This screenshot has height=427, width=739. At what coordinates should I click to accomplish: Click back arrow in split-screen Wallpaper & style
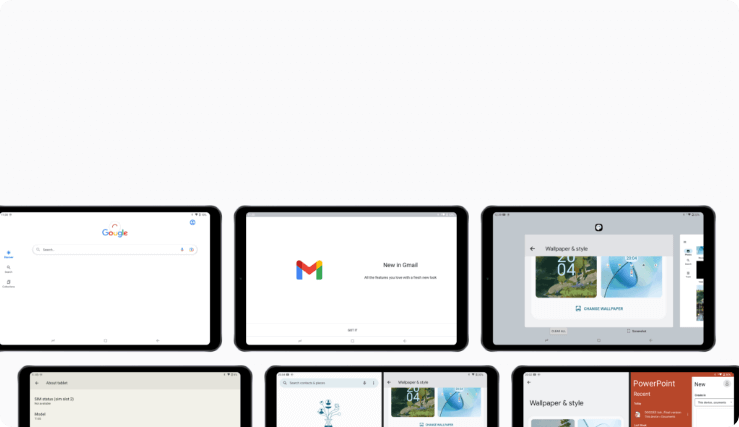click(x=389, y=383)
